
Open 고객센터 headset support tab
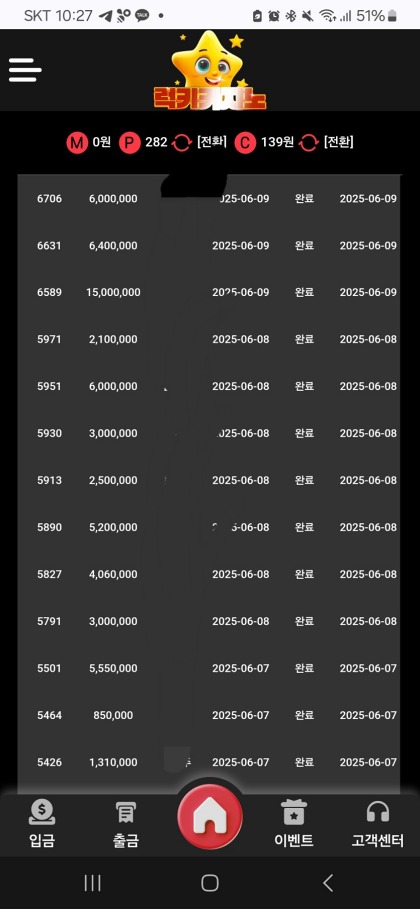[378, 823]
